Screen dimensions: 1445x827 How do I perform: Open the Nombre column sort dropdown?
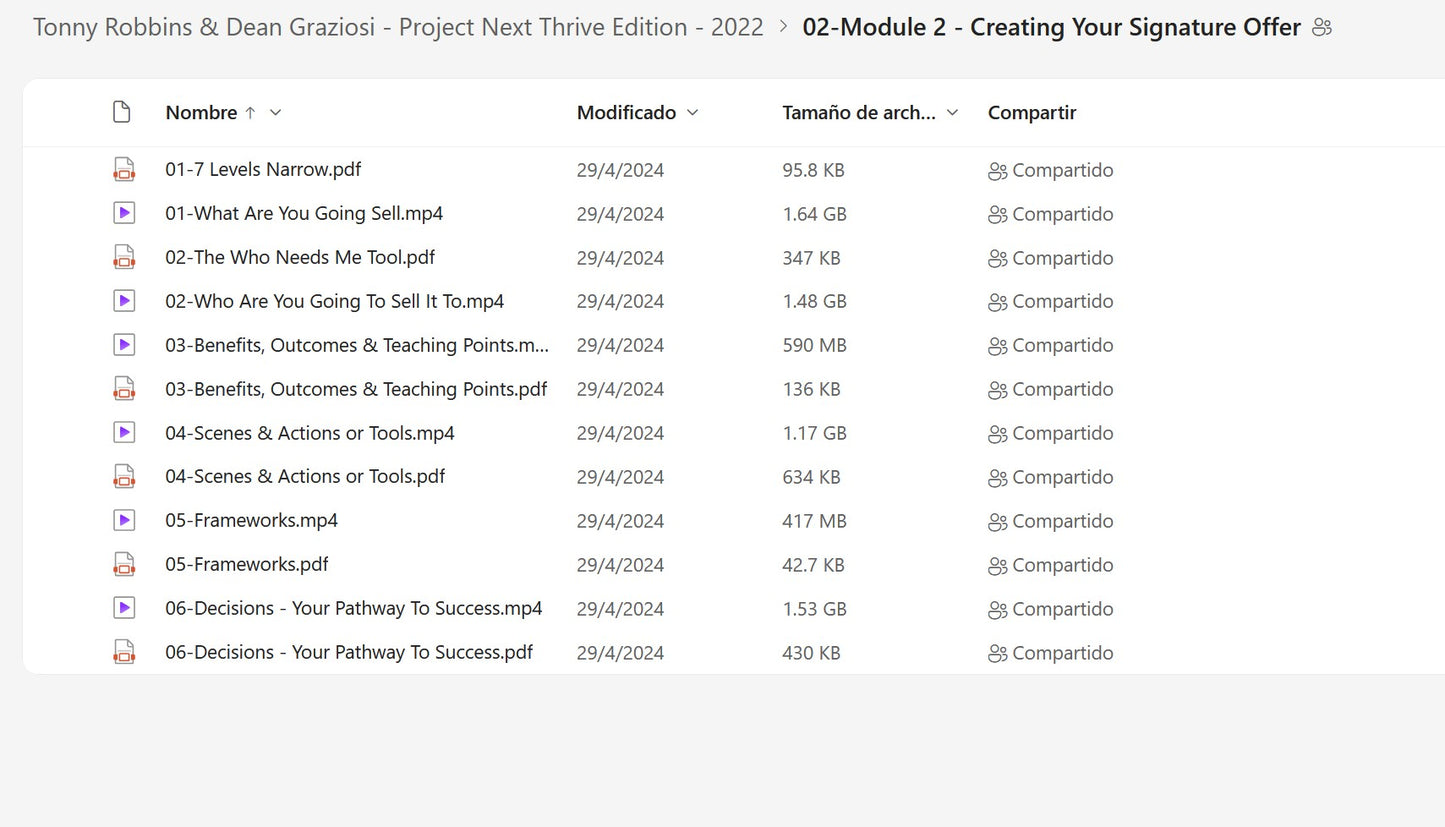(x=276, y=113)
